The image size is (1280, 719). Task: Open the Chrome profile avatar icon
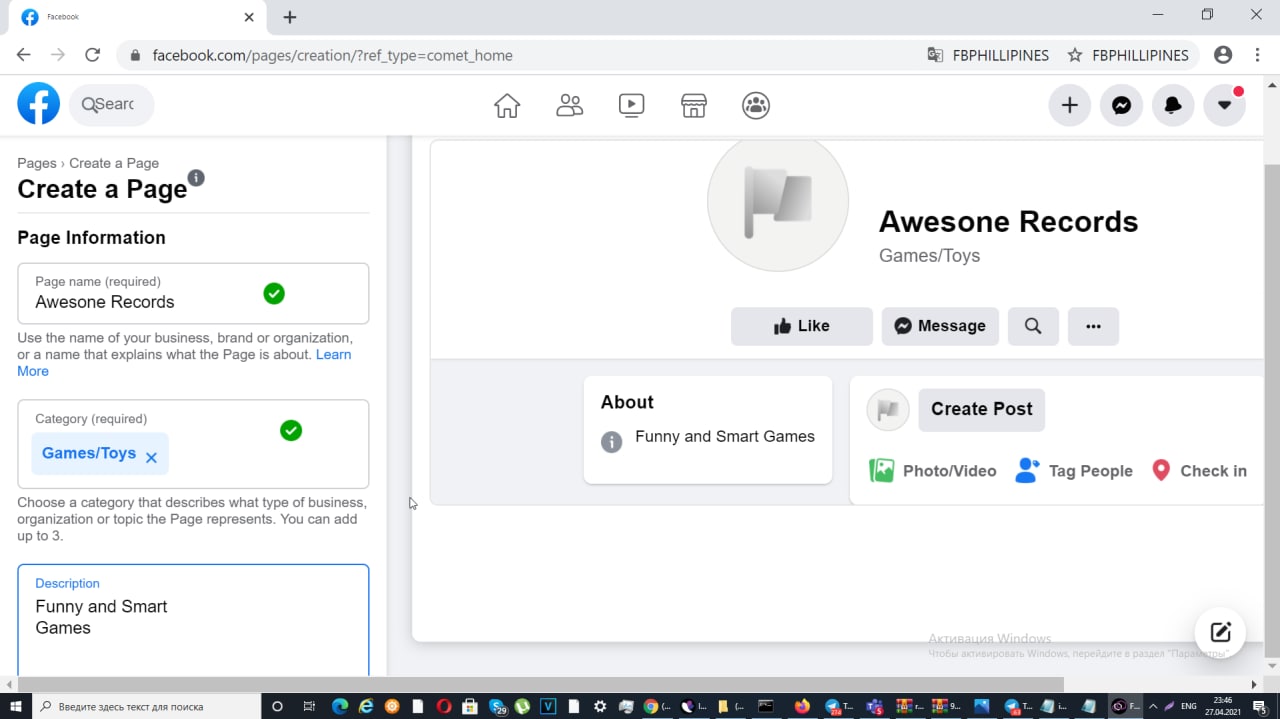coord(1222,55)
